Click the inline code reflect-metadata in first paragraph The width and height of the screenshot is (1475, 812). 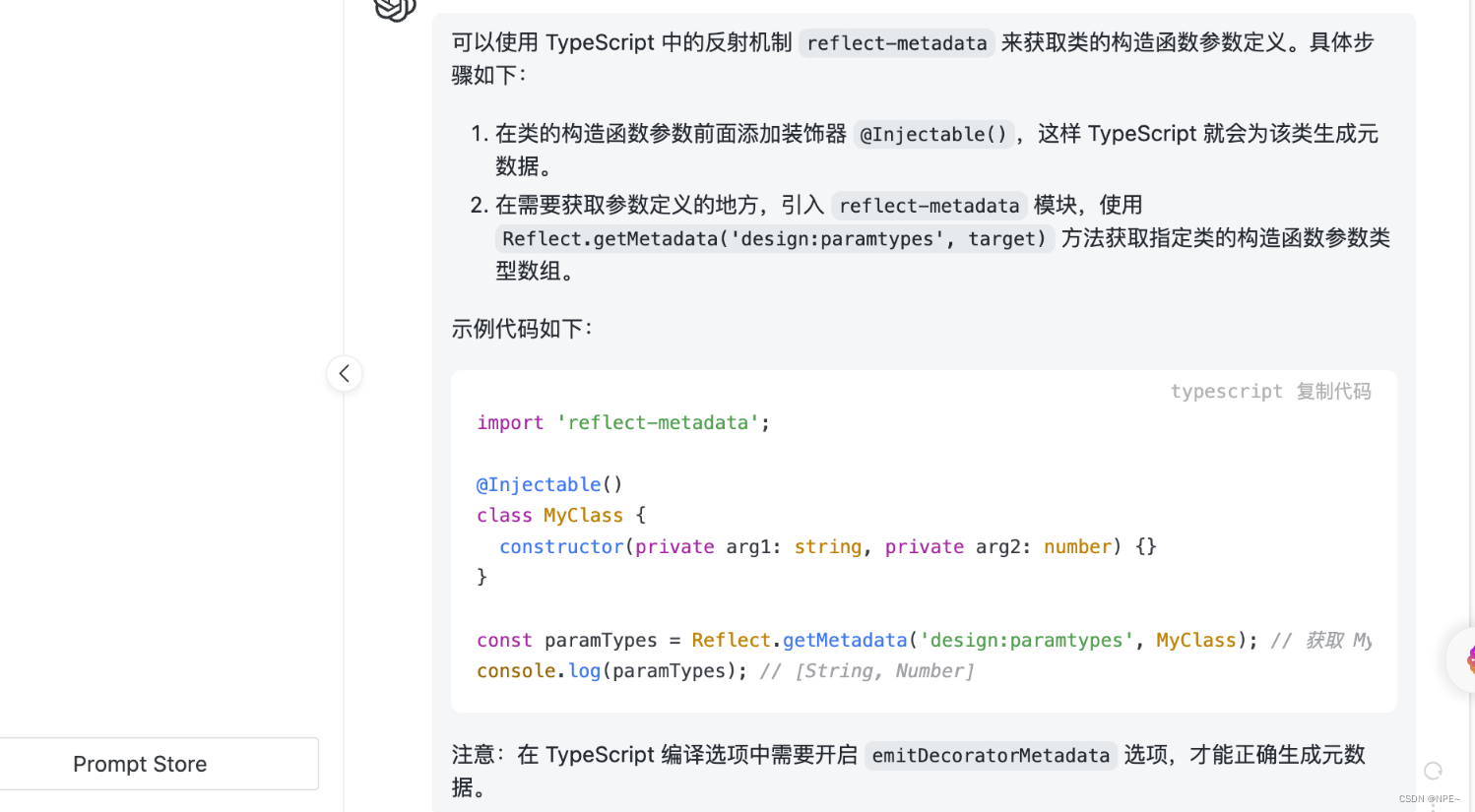pos(896,43)
